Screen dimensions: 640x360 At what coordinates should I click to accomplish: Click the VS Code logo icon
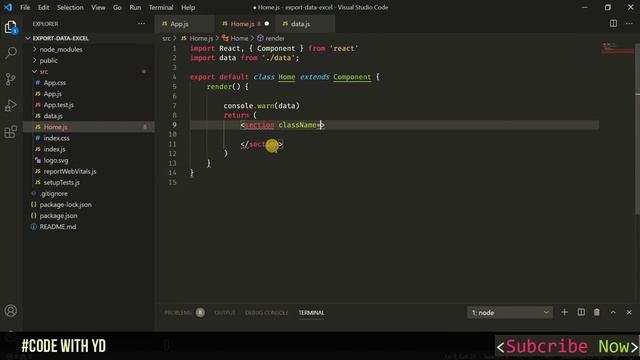pyautogui.click(x=8, y=7)
